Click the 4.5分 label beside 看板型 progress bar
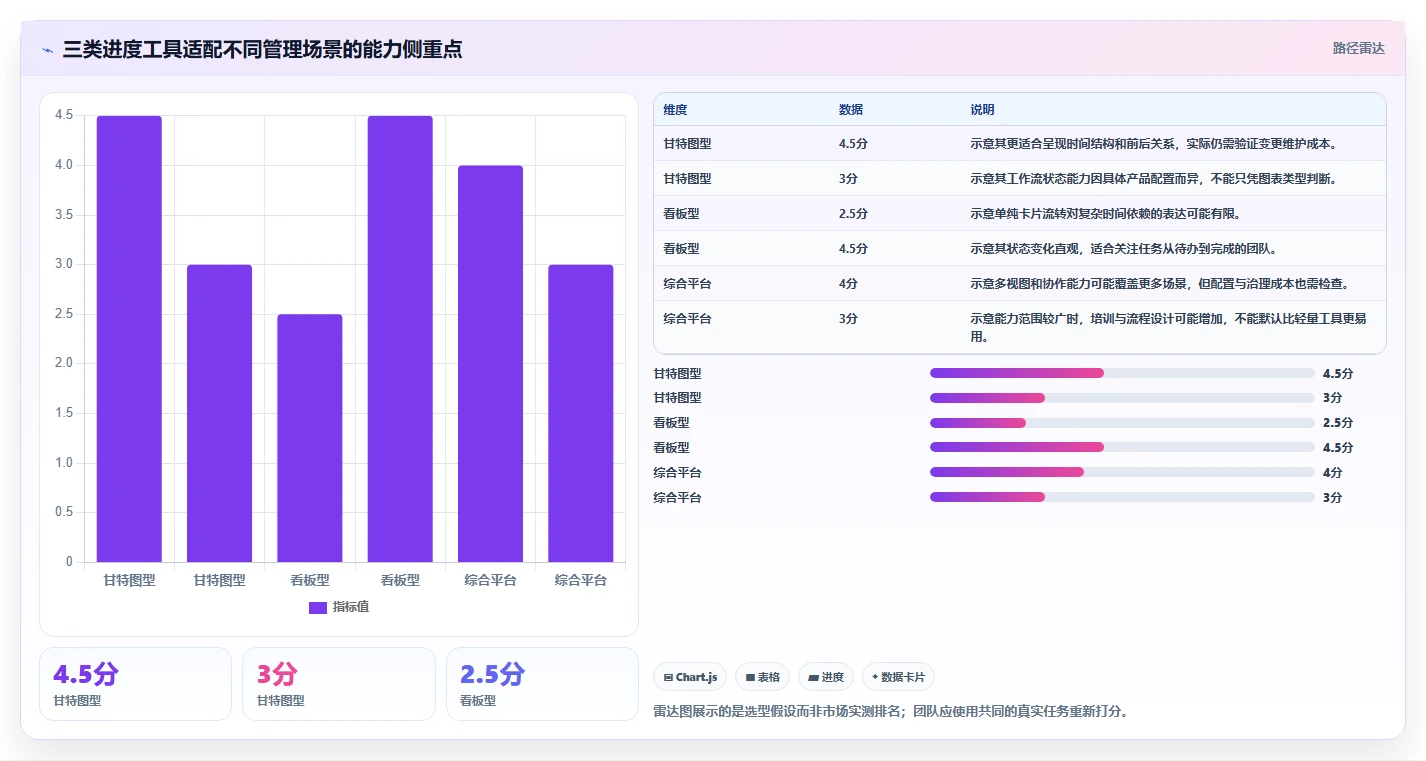The width and height of the screenshot is (1426, 761). [x=1337, y=448]
